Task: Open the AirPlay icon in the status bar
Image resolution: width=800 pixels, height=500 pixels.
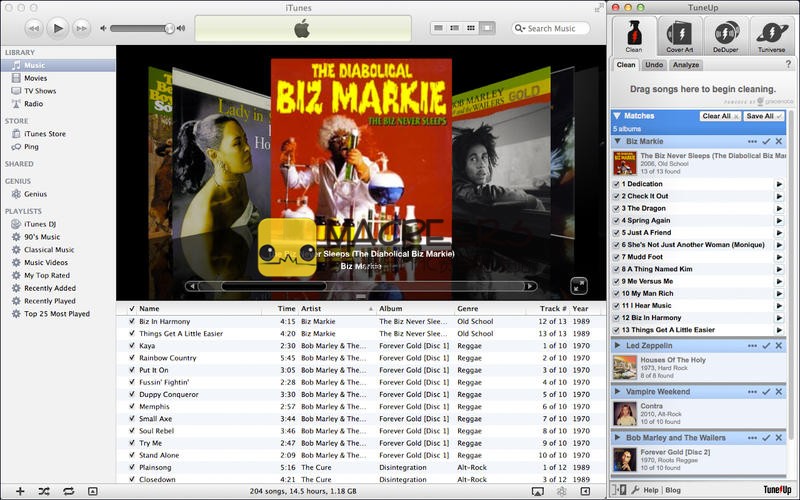Action: click(x=537, y=491)
